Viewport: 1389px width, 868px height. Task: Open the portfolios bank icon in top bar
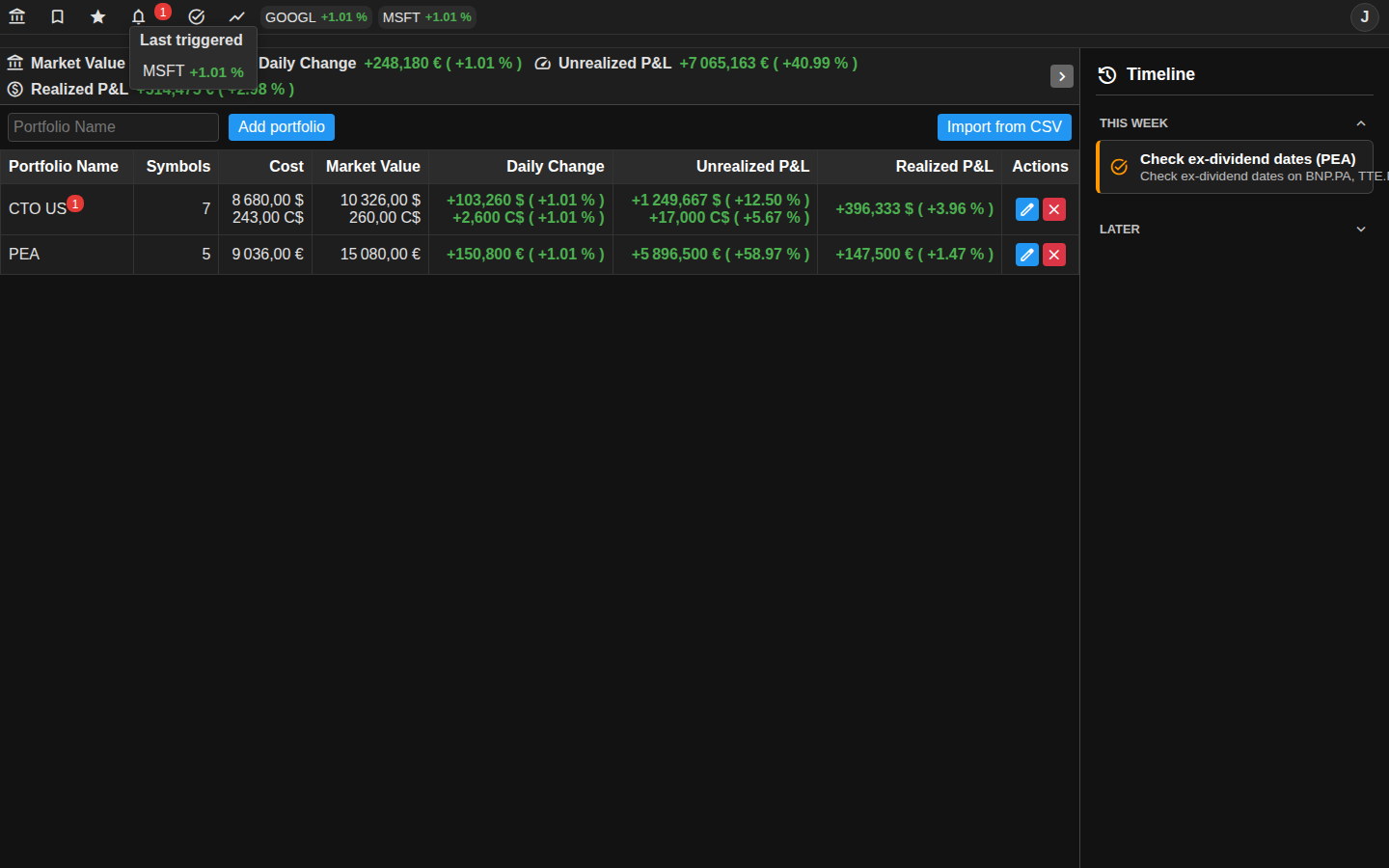pos(17,16)
